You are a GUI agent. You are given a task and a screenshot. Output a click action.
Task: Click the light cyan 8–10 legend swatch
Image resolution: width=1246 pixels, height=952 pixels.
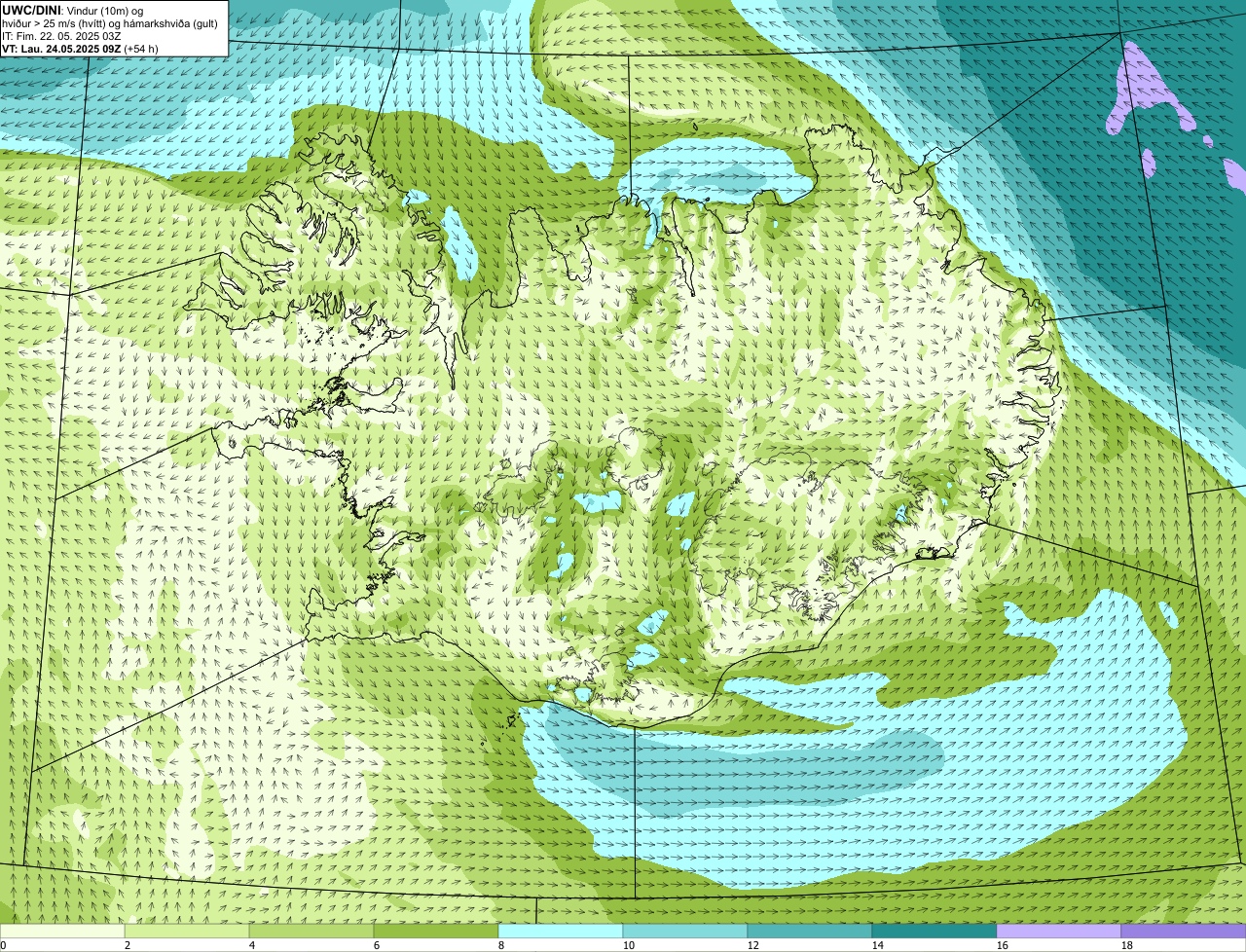click(561, 931)
